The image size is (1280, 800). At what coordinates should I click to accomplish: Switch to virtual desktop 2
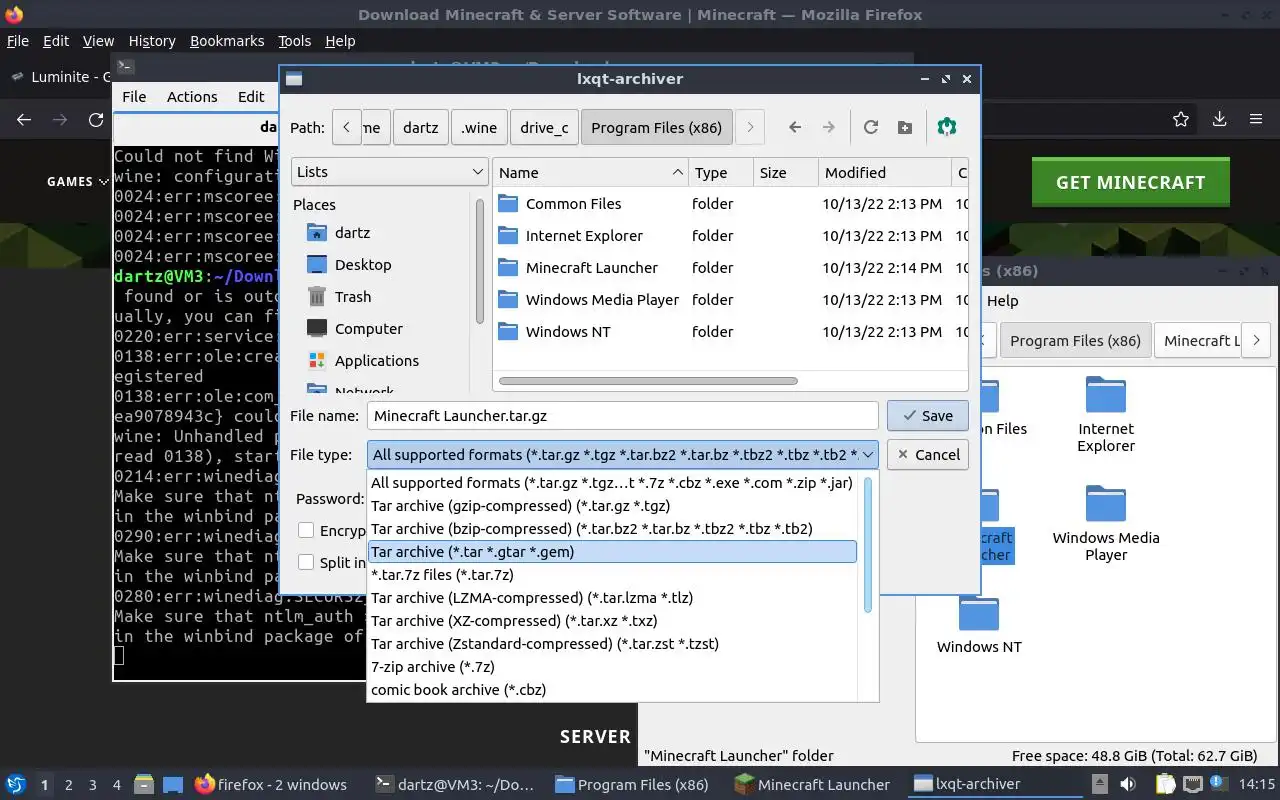69,785
